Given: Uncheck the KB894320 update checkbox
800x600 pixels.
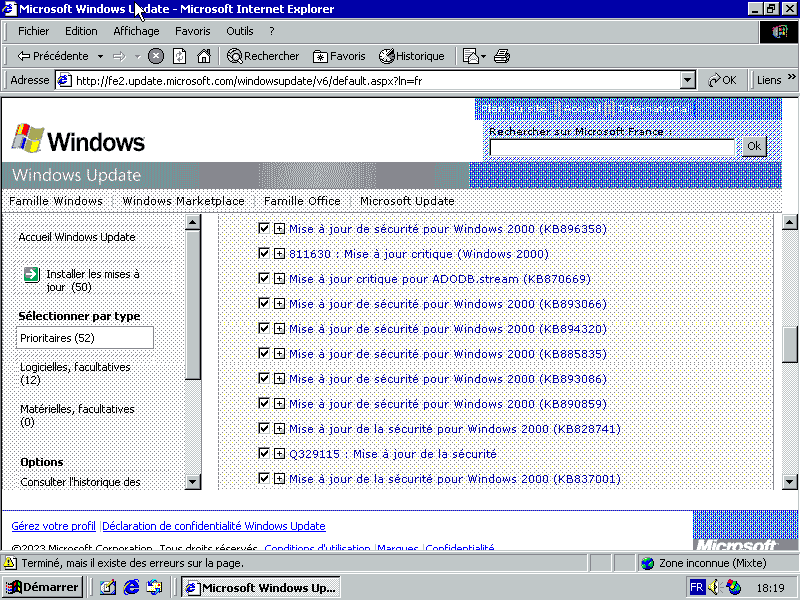Looking at the screenshot, I should (264, 328).
